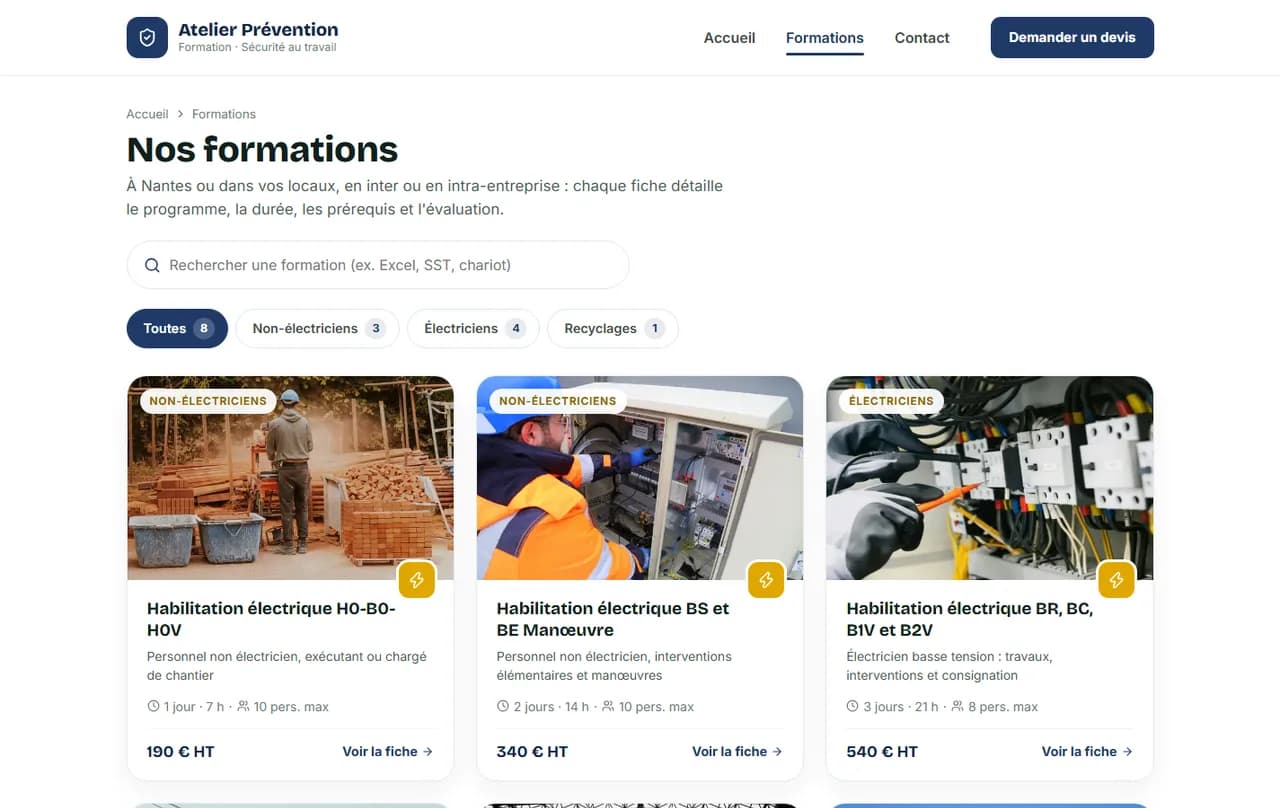Open the Formations navigation item
This screenshot has height=808, width=1280.
825,38
